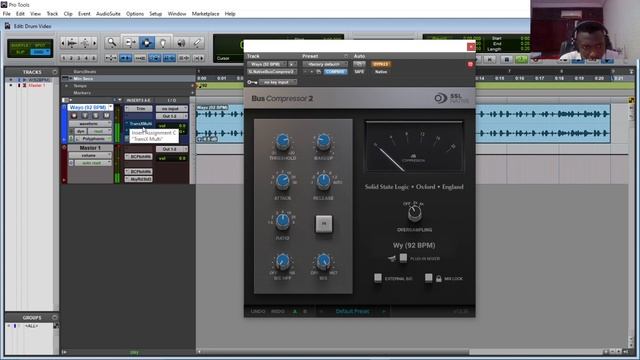Open the no key input dropdown
The height and width of the screenshot is (360, 640).
point(278,82)
